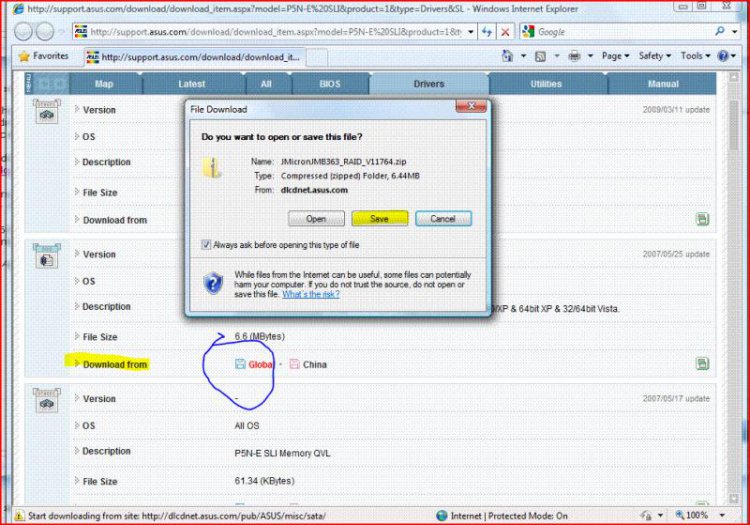
Task: Open the Safety menu dropdown
Action: point(655,56)
